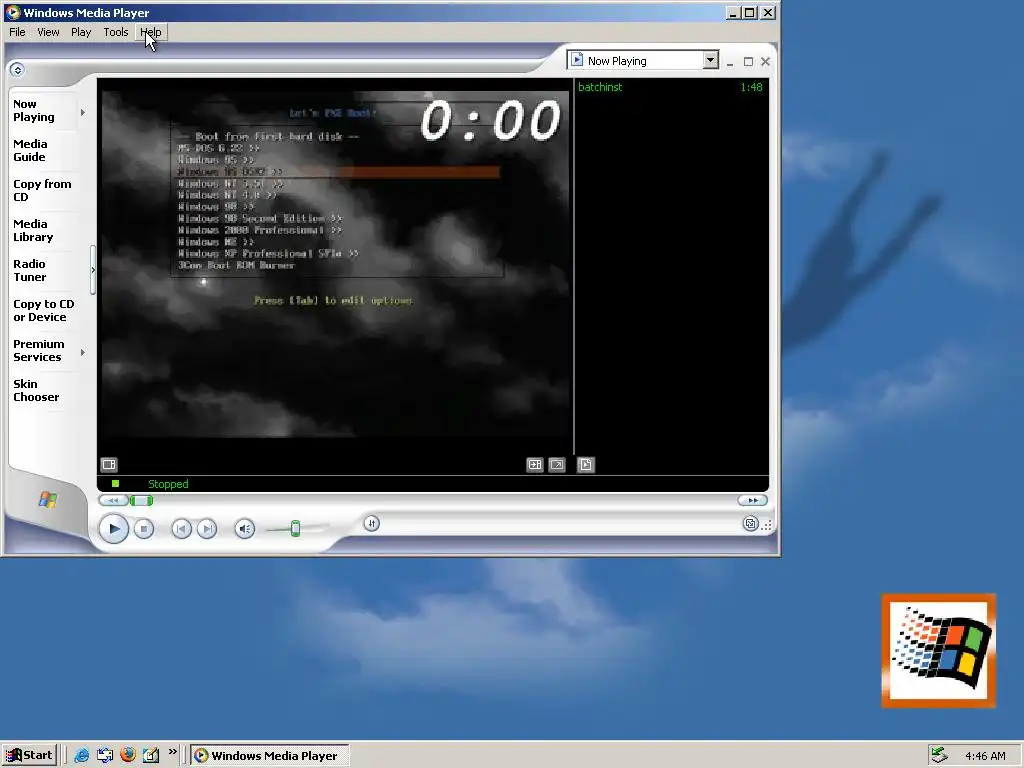Open the Now Playing playlist dropdown

click(711, 60)
